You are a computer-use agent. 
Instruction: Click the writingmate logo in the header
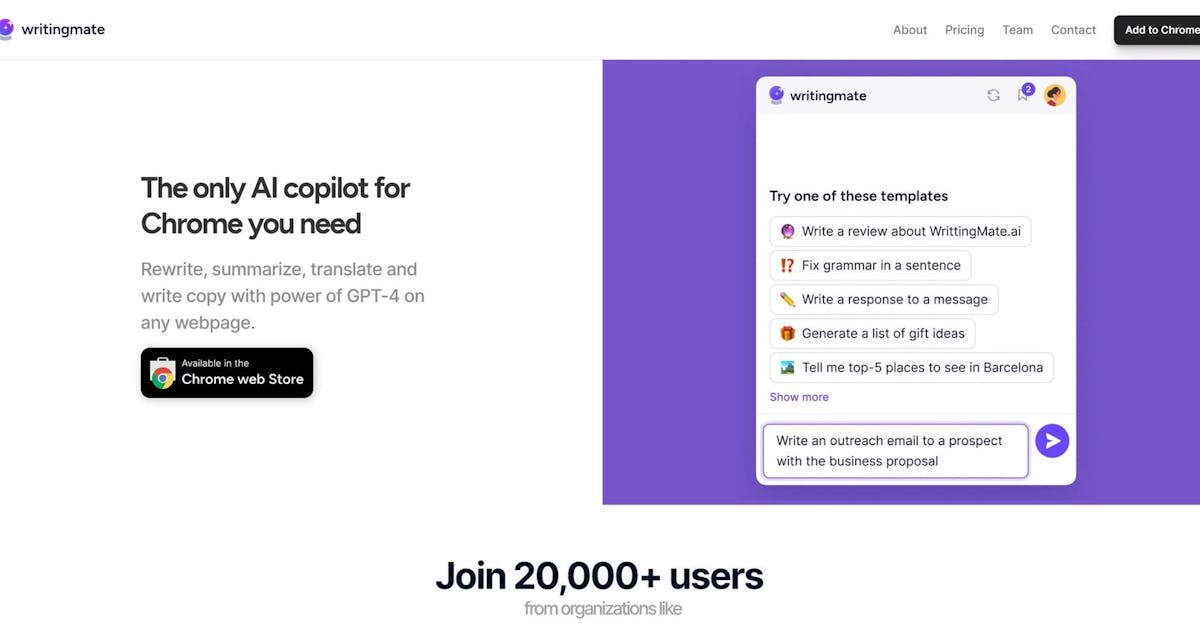click(x=52, y=29)
